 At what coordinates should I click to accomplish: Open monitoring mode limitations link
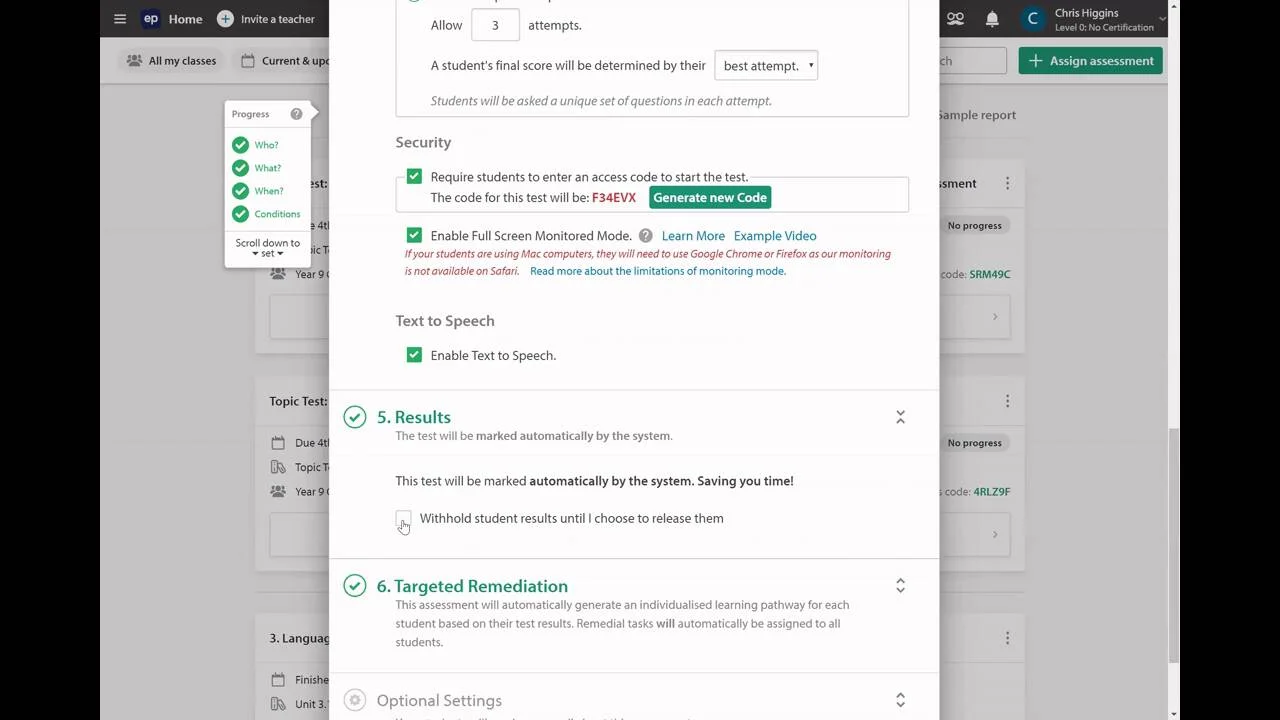[x=658, y=271]
